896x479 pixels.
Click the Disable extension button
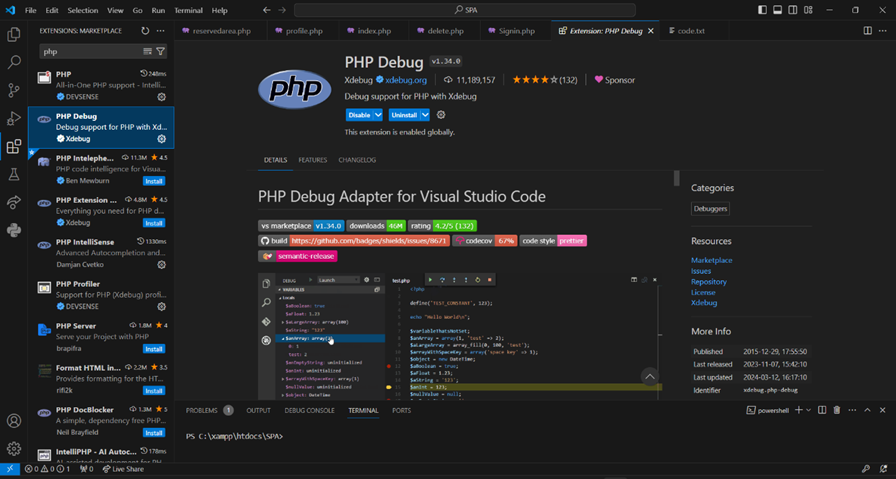click(359, 115)
